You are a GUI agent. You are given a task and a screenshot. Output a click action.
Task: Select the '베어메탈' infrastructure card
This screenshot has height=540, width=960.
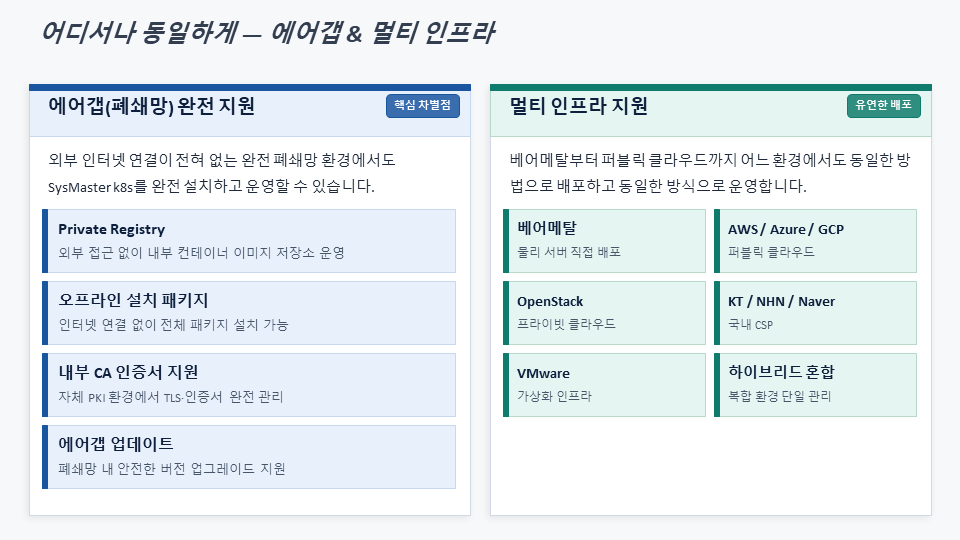604,241
